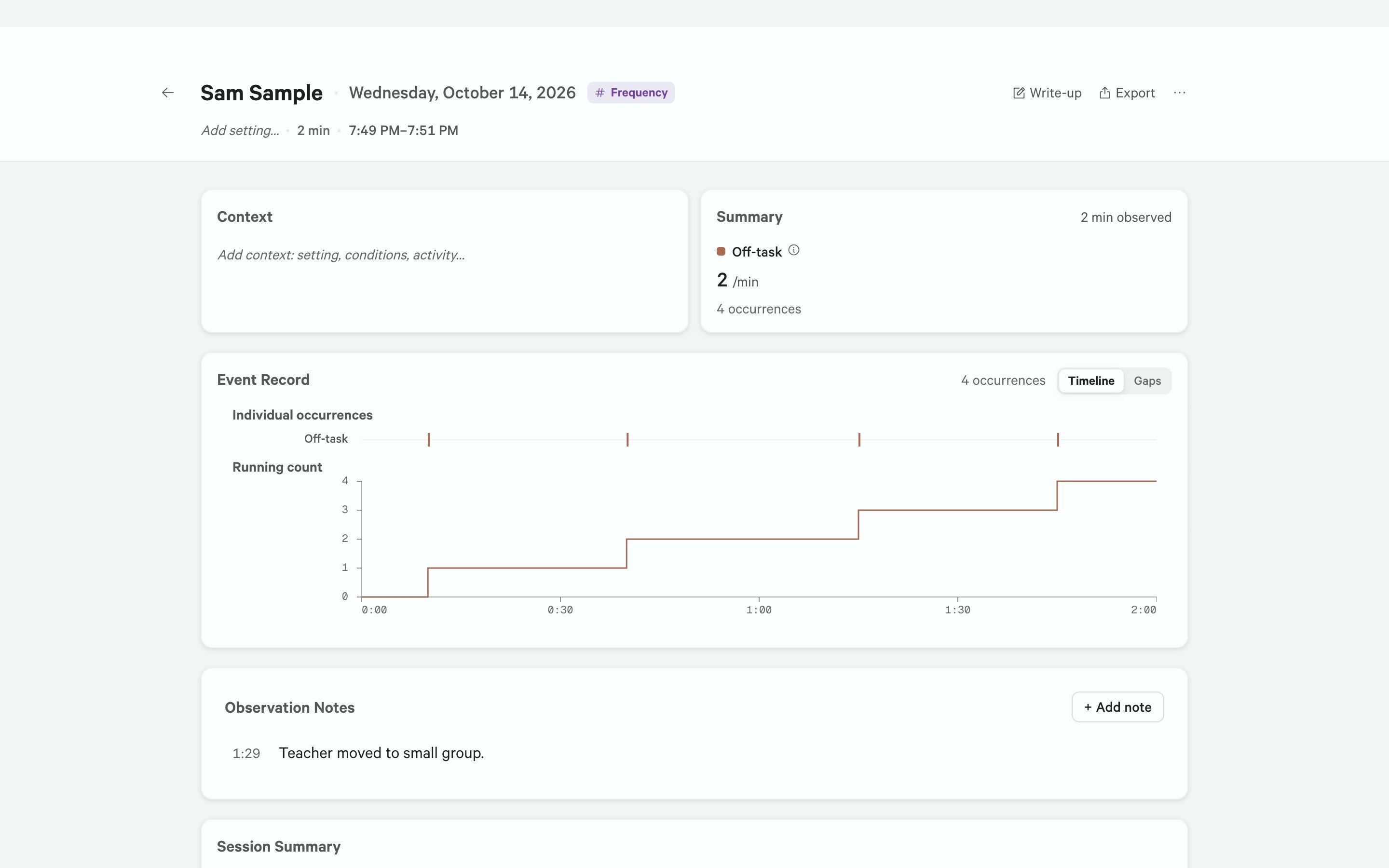Export this observation session
Image resolution: width=1389 pixels, height=868 pixels.
1127,93
